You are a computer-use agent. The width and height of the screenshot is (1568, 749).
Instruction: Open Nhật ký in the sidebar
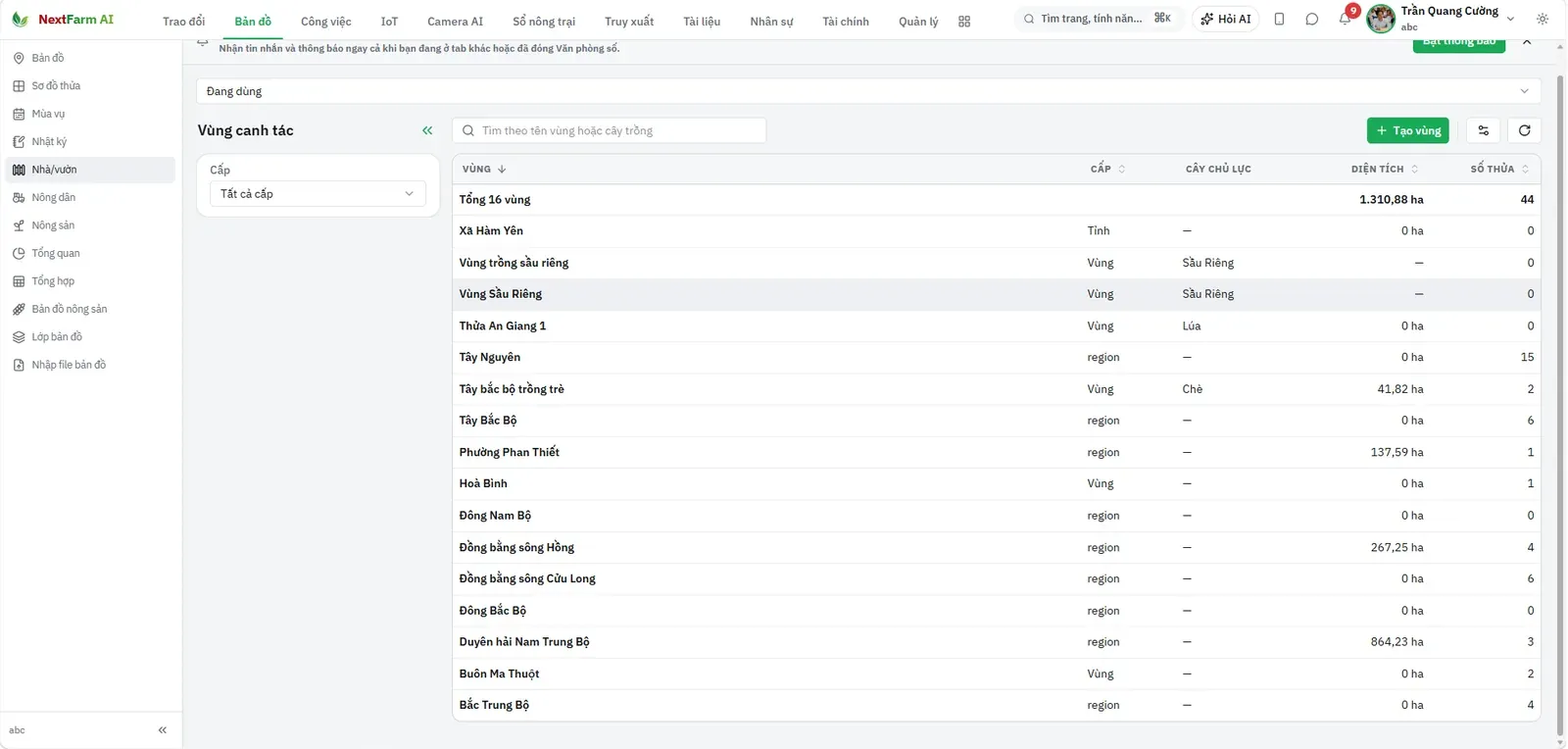(x=90, y=142)
